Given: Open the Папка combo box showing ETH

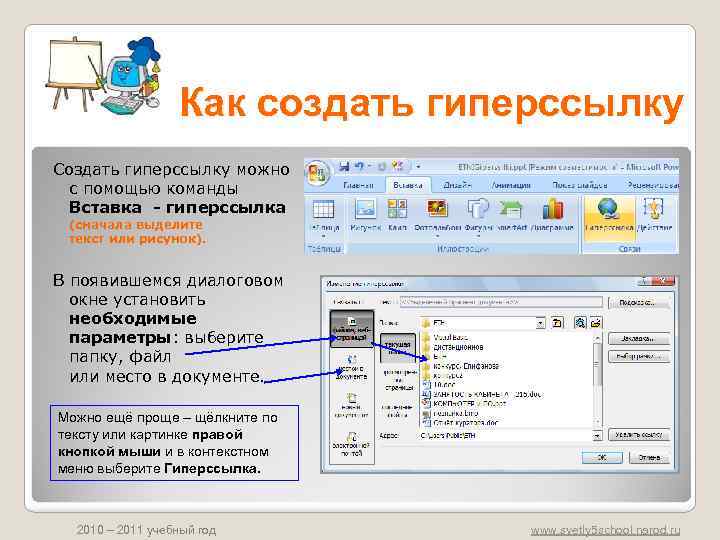Looking at the screenshot, I should pyautogui.click(x=483, y=323).
